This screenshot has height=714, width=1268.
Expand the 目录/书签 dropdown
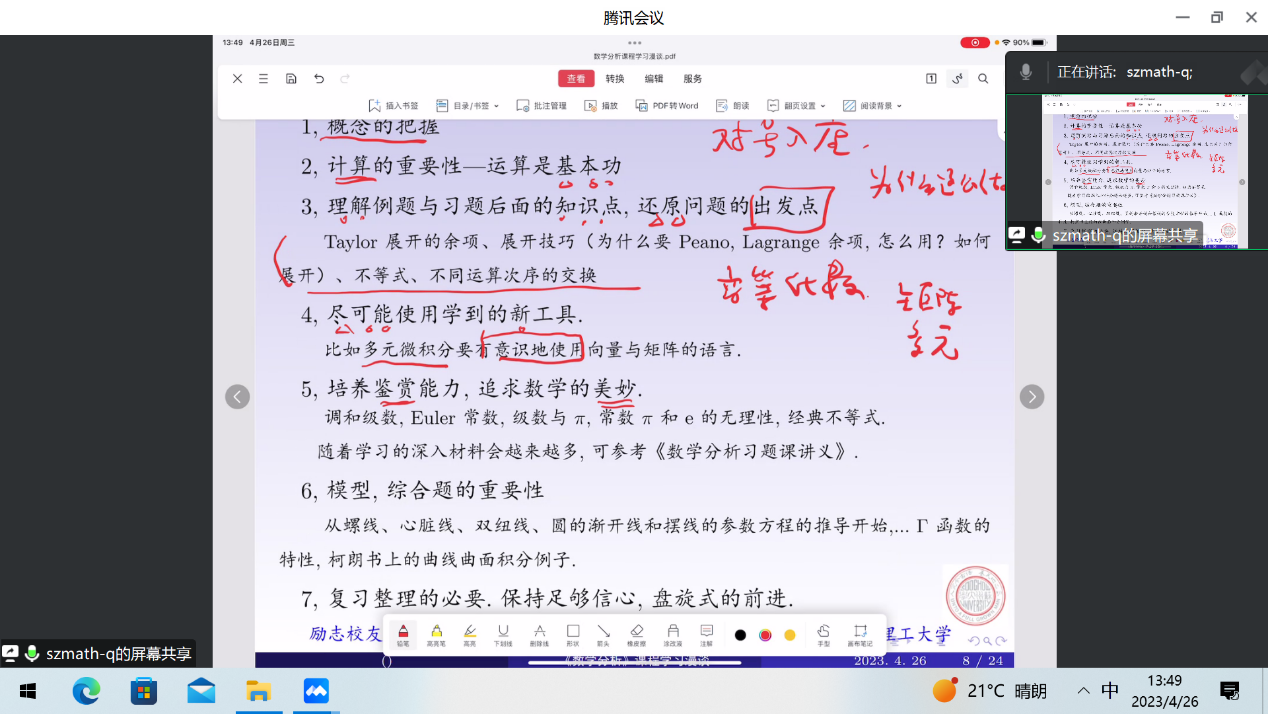(x=467, y=106)
